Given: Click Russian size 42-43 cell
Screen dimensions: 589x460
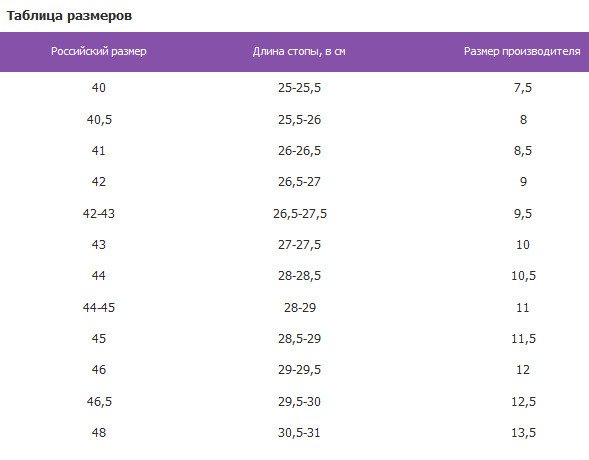Looking at the screenshot, I should (x=99, y=213).
